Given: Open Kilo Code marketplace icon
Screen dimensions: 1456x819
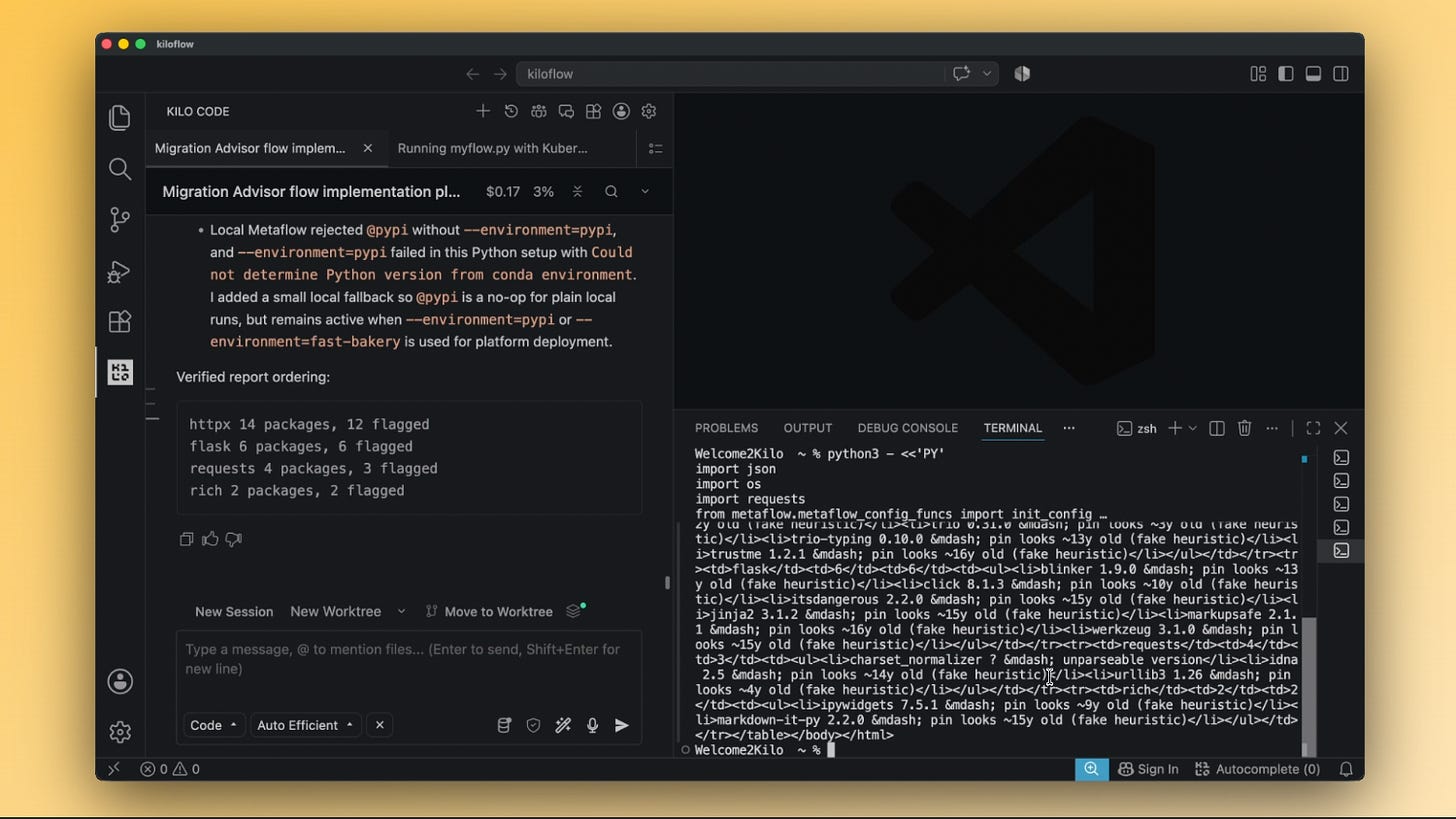Looking at the screenshot, I should pyautogui.click(x=594, y=111).
